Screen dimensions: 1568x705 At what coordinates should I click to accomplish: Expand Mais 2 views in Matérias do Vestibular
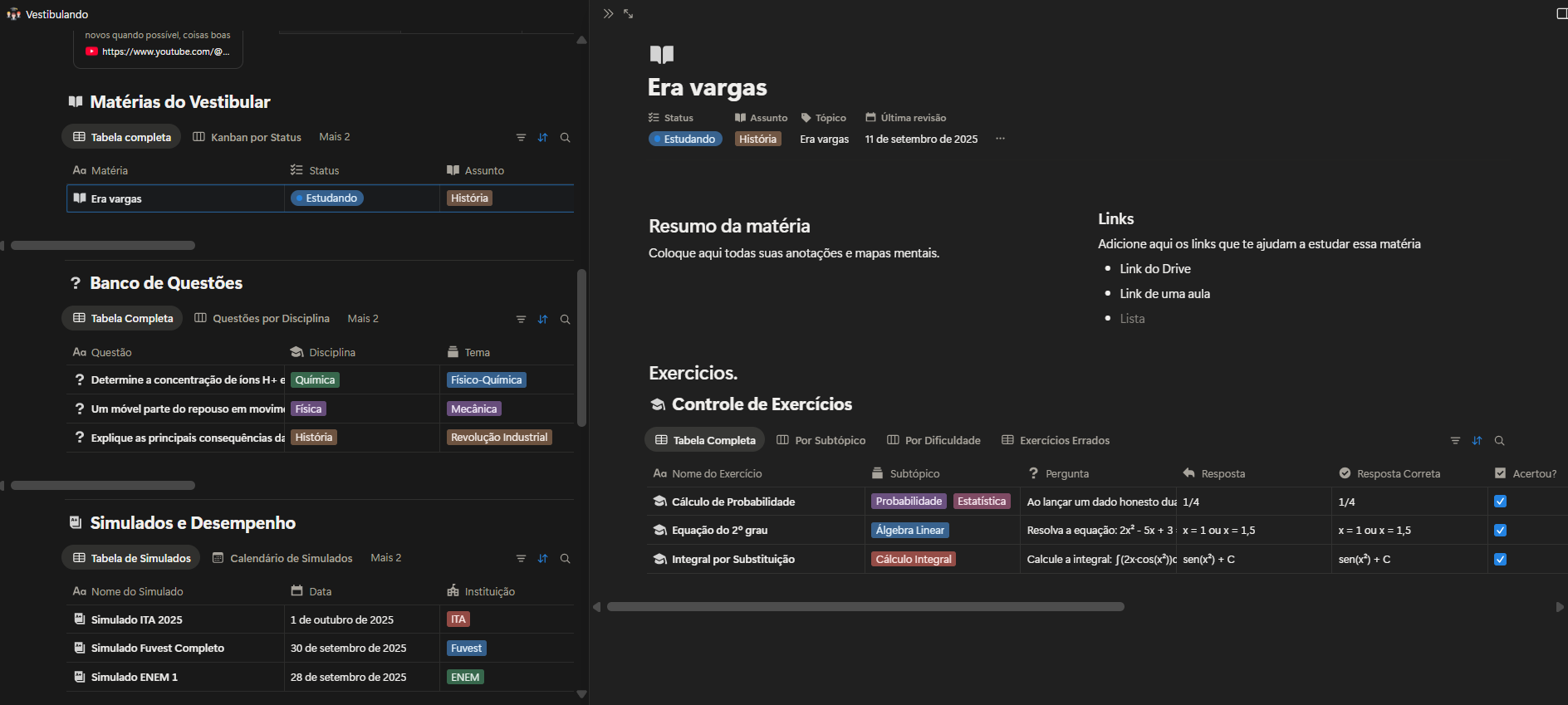tap(334, 137)
